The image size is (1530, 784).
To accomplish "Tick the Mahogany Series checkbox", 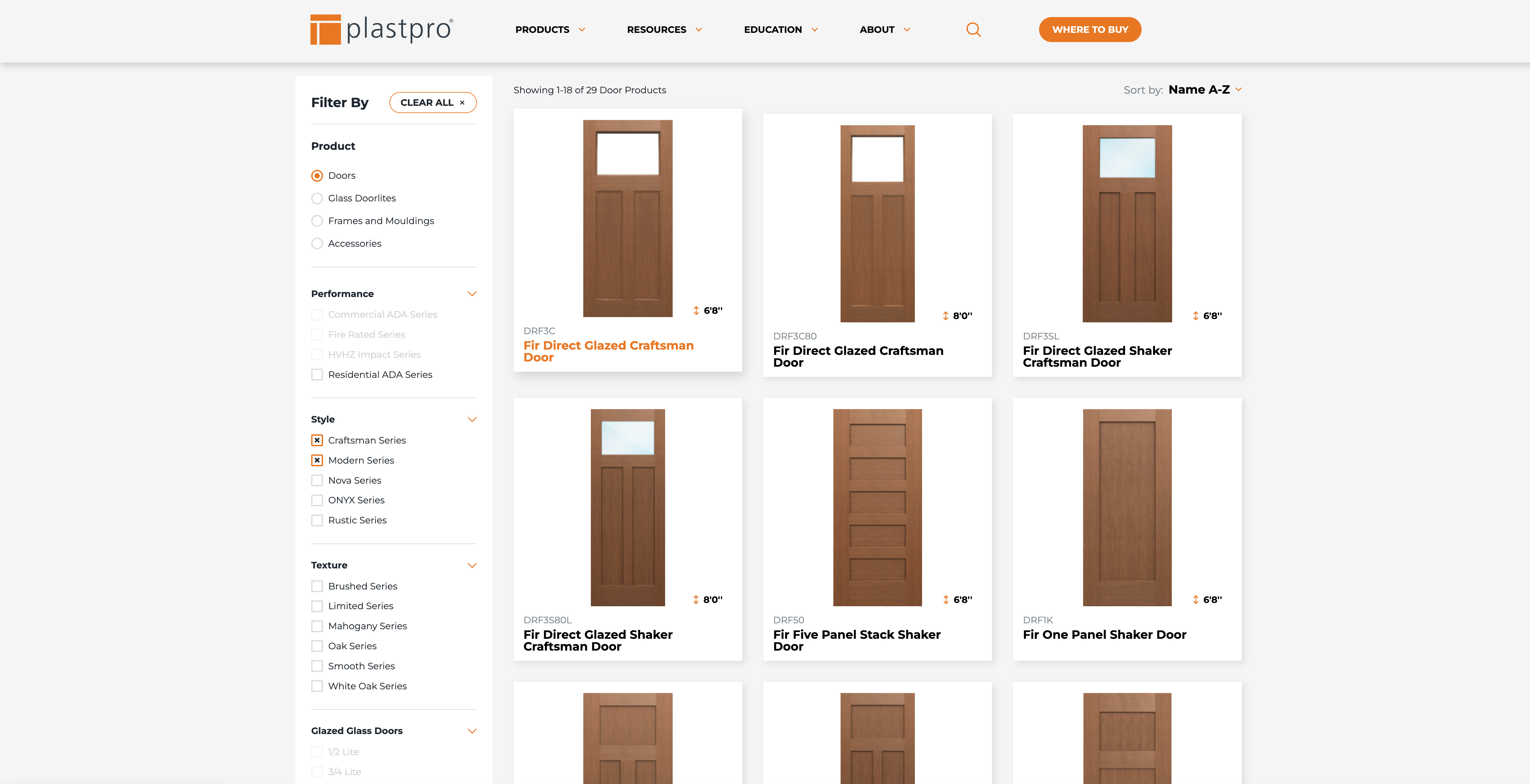I will pos(317,626).
